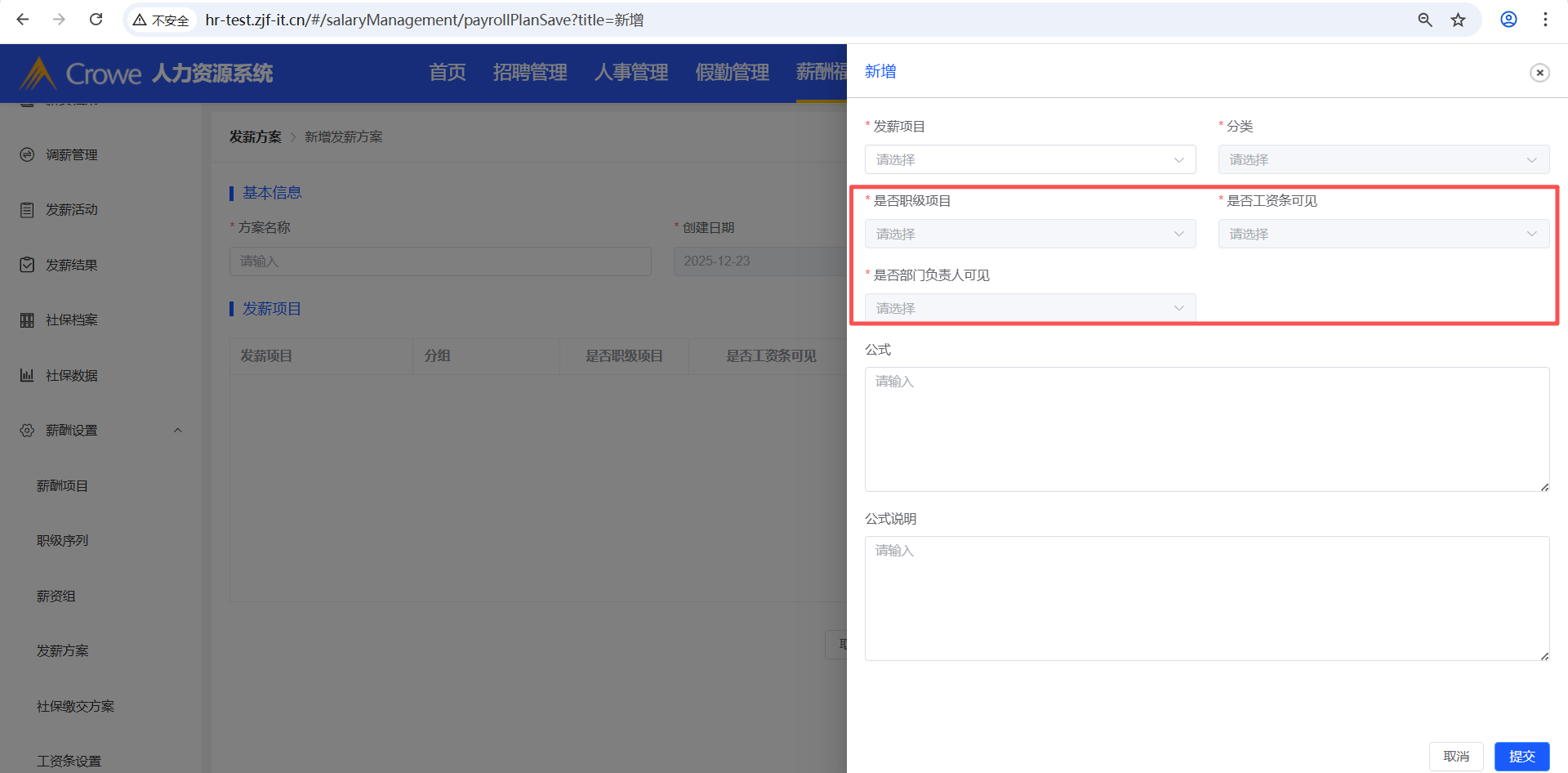The image size is (1568, 773).
Task: Open the 招聘管理 top menu
Action: click(x=530, y=73)
